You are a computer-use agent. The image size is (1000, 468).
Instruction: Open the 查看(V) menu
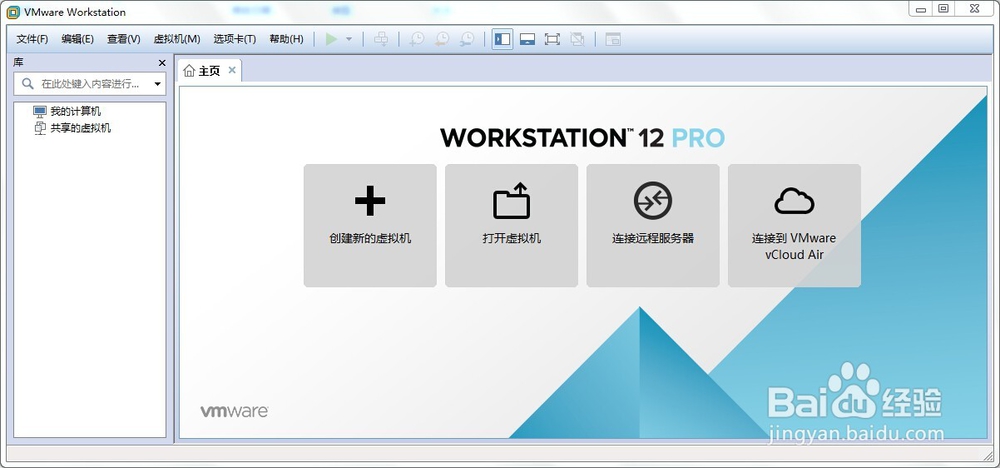[124, 40]
